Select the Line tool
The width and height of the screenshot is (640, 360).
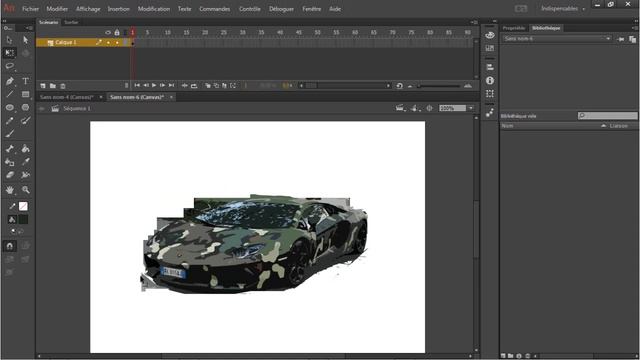(9, 94)
